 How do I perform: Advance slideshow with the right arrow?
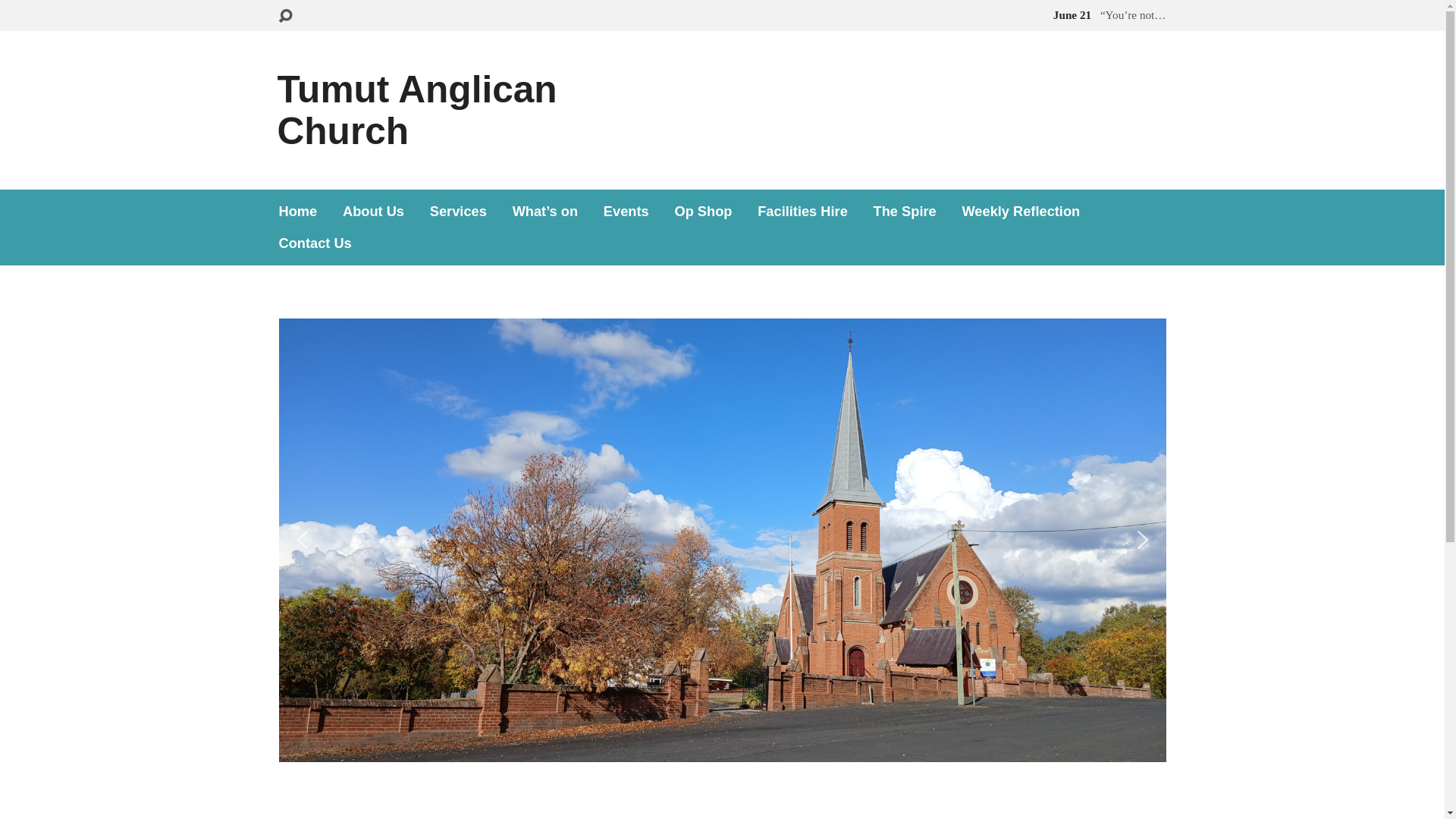[x=1142, y=540]
